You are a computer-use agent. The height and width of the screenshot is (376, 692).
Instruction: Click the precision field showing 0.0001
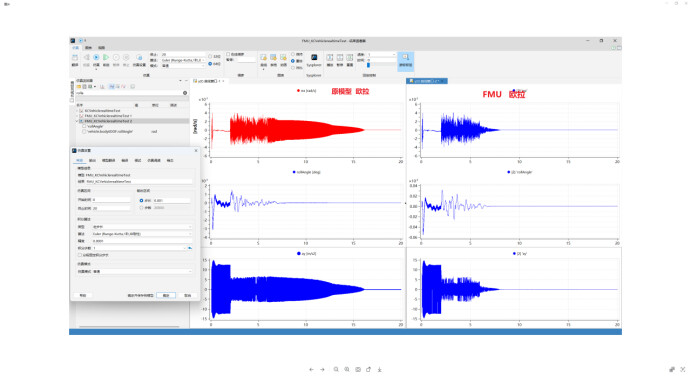click(142, 241)
